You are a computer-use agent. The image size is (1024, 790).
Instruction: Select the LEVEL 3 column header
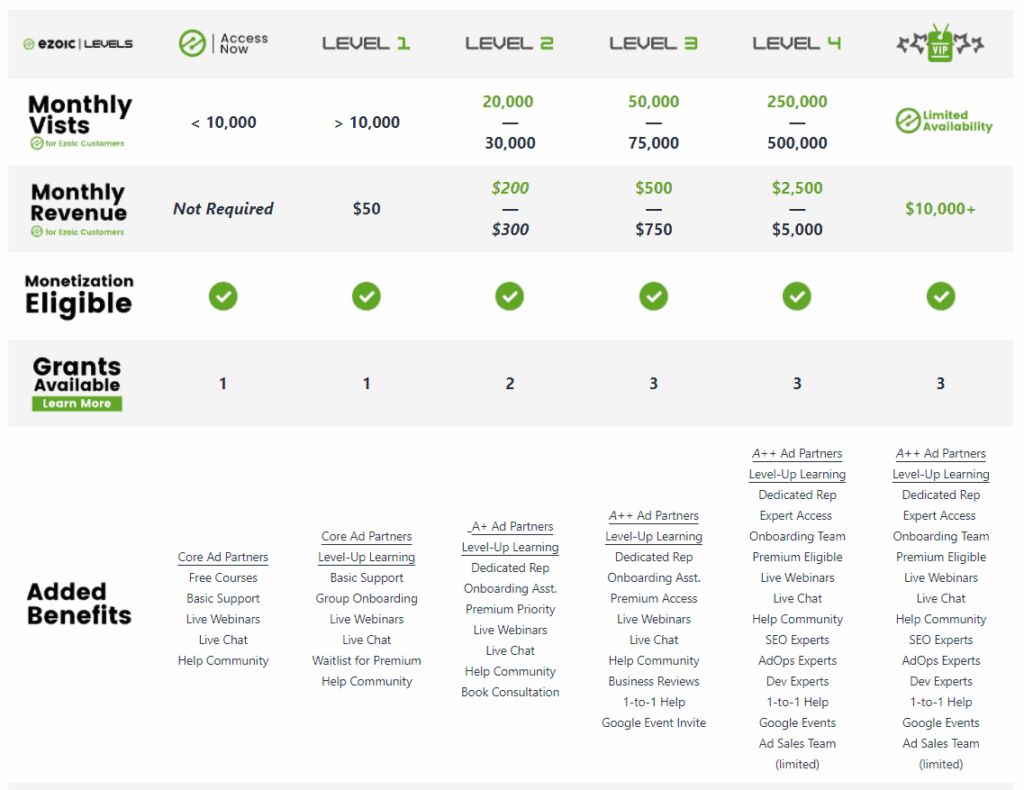pos(653,44)
